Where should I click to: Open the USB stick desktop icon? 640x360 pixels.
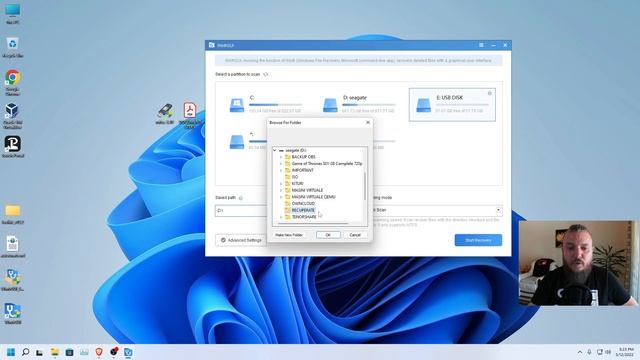[165, 113]
